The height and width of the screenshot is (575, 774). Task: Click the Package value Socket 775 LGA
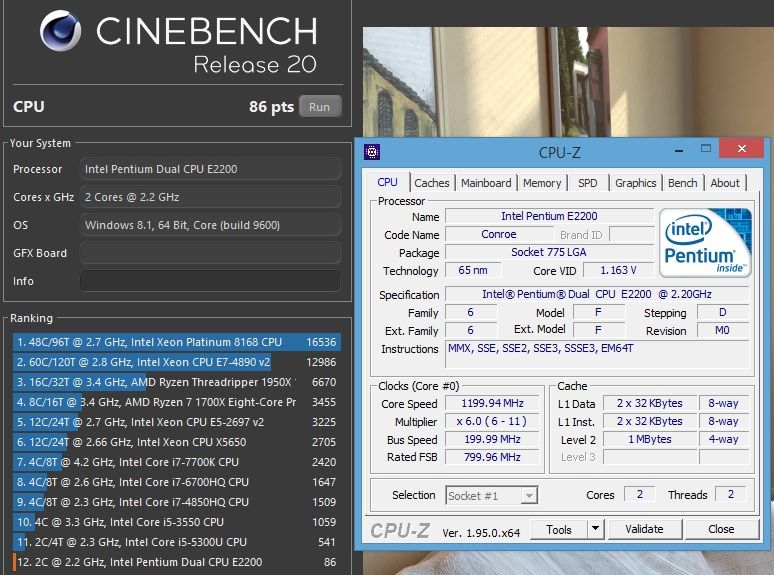[x=549, y=252]
